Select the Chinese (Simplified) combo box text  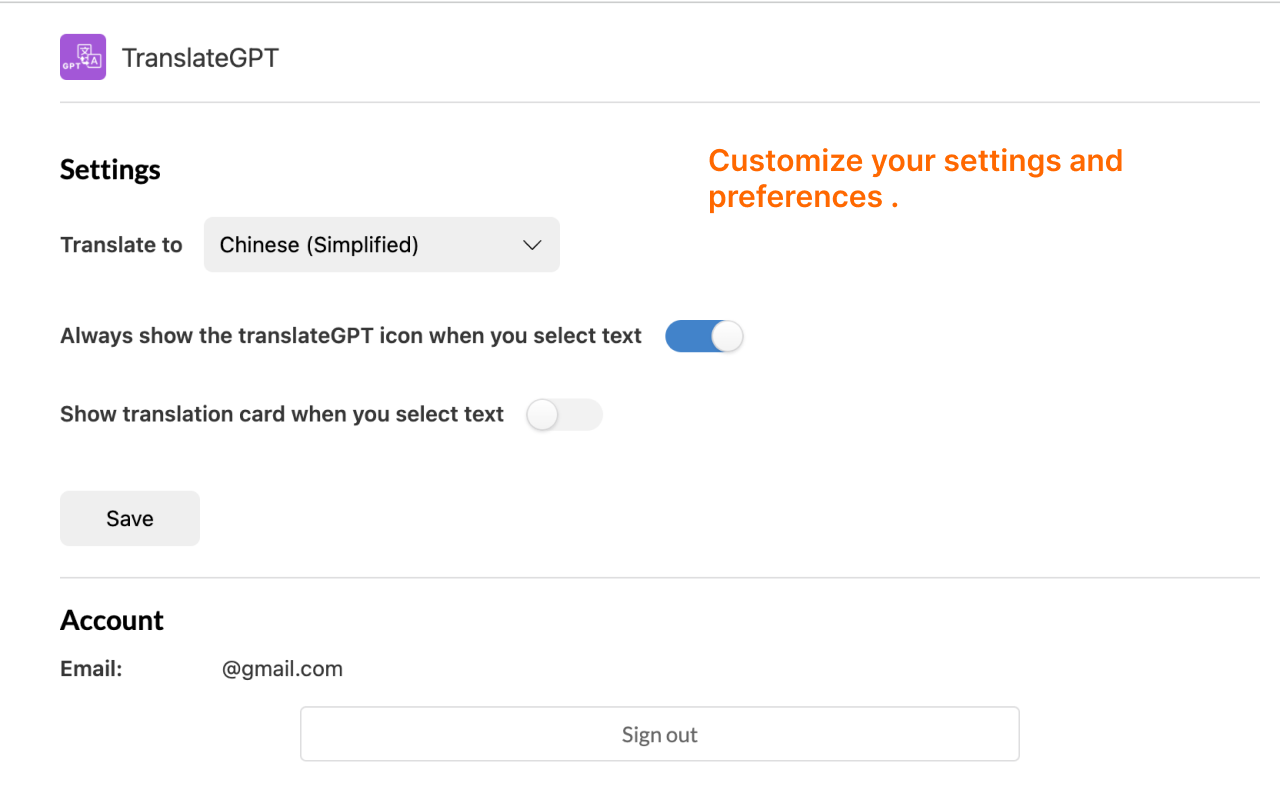tap(319, 245)
